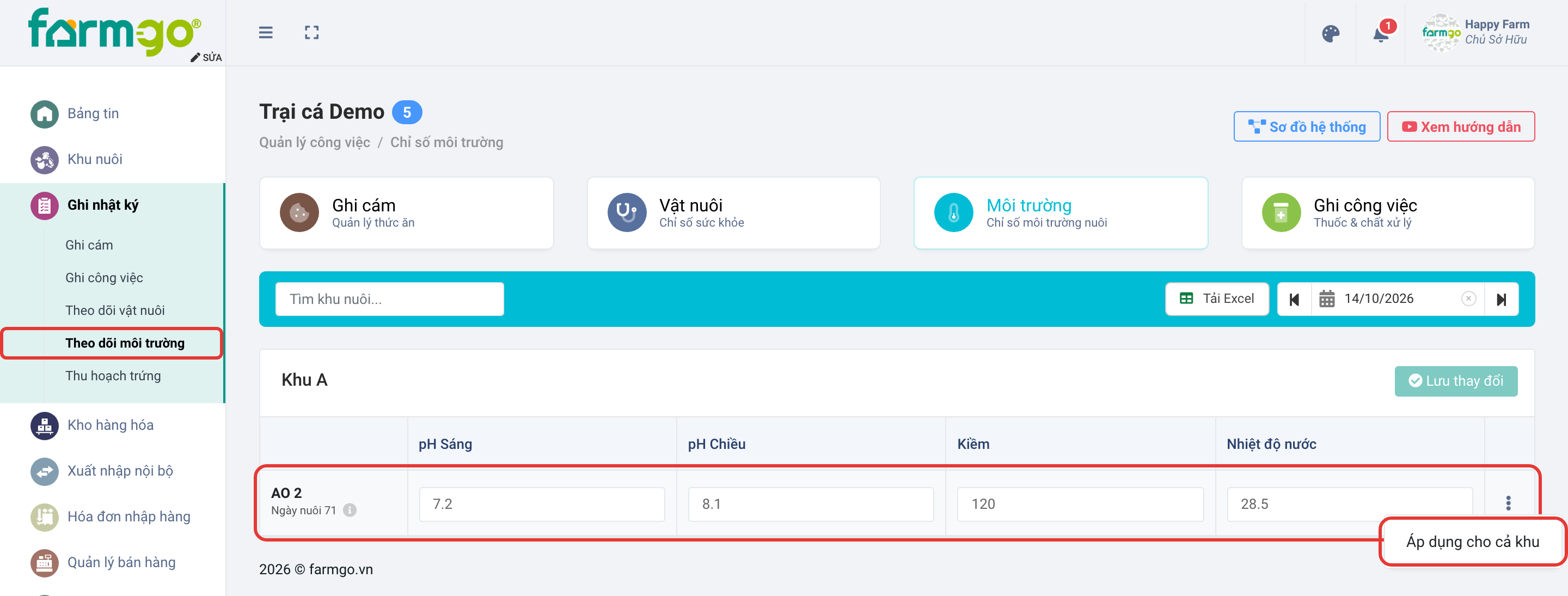Open Xem hướng dẫn video guide
The height and width of the screenshot is (596, 1568).
pos(1460,126)
